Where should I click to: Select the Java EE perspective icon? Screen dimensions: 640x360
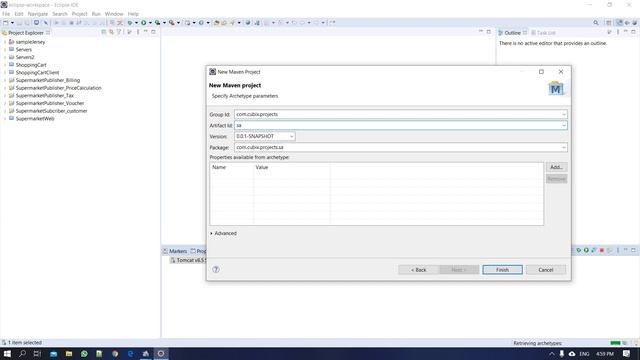619,23
